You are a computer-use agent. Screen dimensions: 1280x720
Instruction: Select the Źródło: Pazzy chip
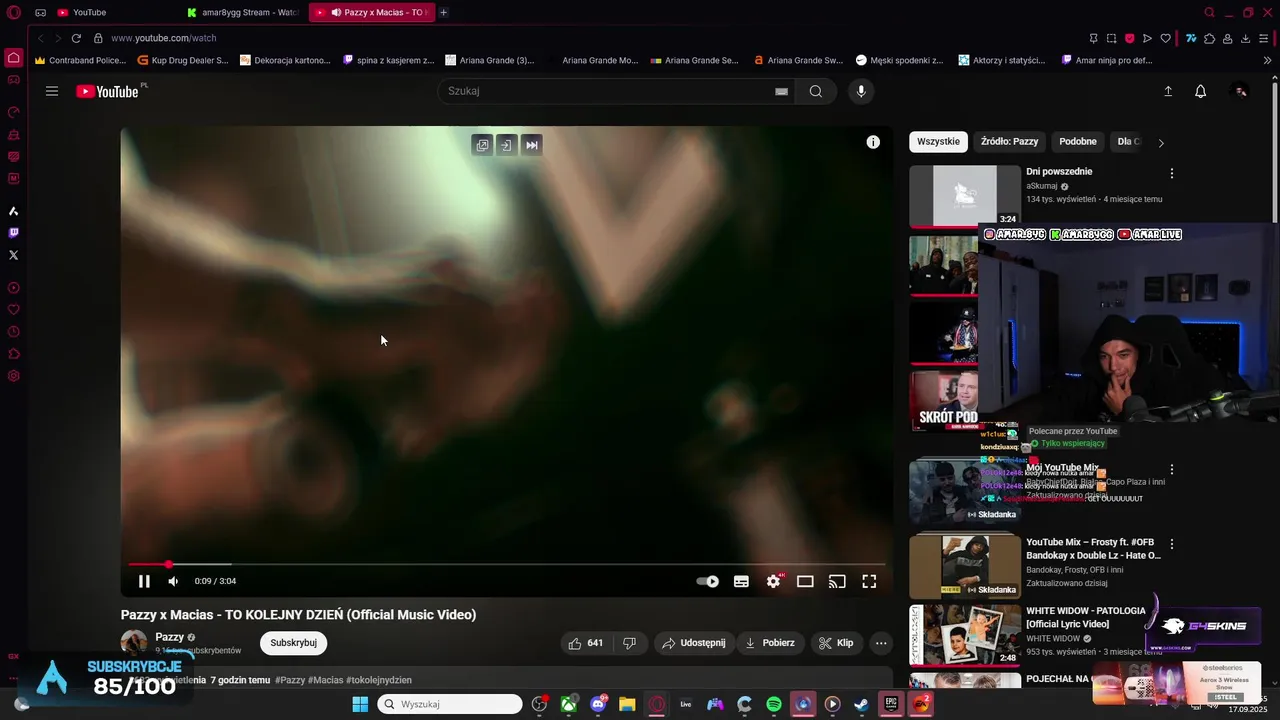point(1009,141)
